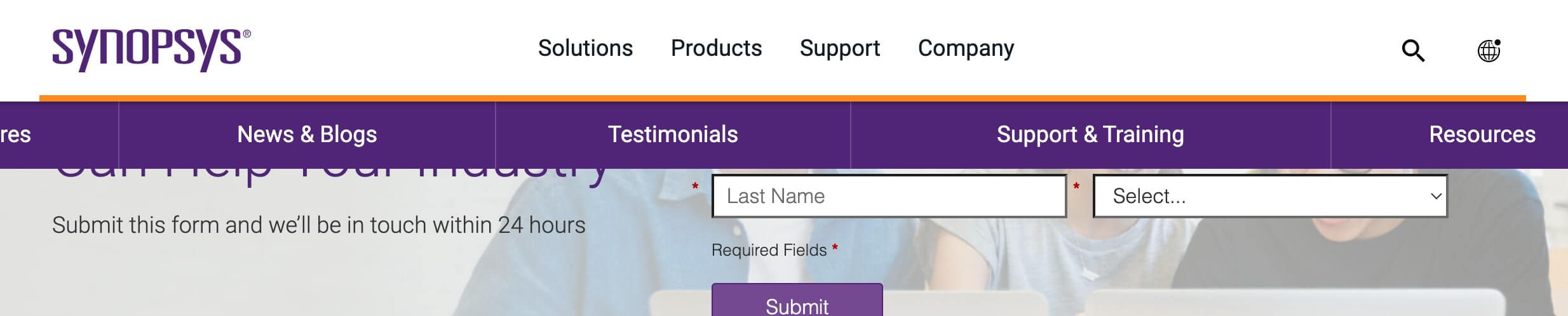Focus the Last Name input field

(888, 196)
